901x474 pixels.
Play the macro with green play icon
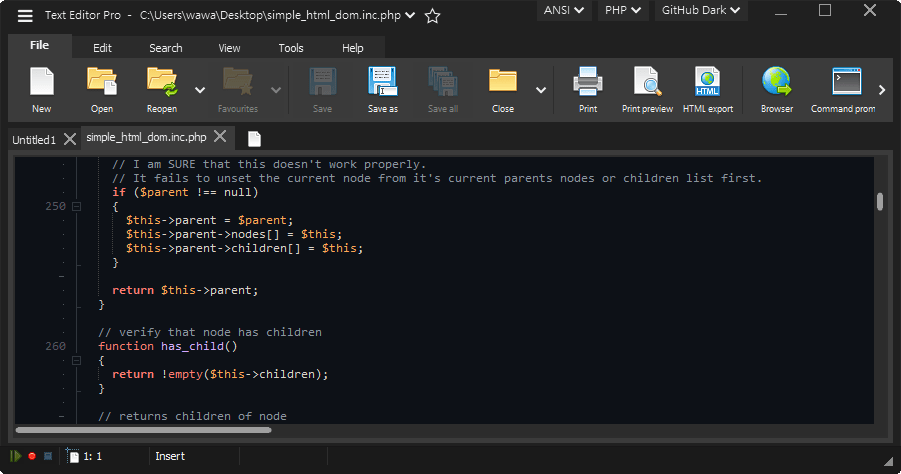click(x=16, y=456)
